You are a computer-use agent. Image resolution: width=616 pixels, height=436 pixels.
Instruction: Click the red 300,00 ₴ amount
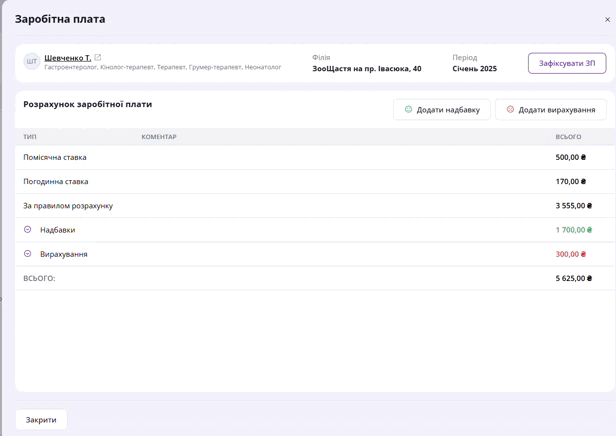pyautogui.click(x=570, y=254)
